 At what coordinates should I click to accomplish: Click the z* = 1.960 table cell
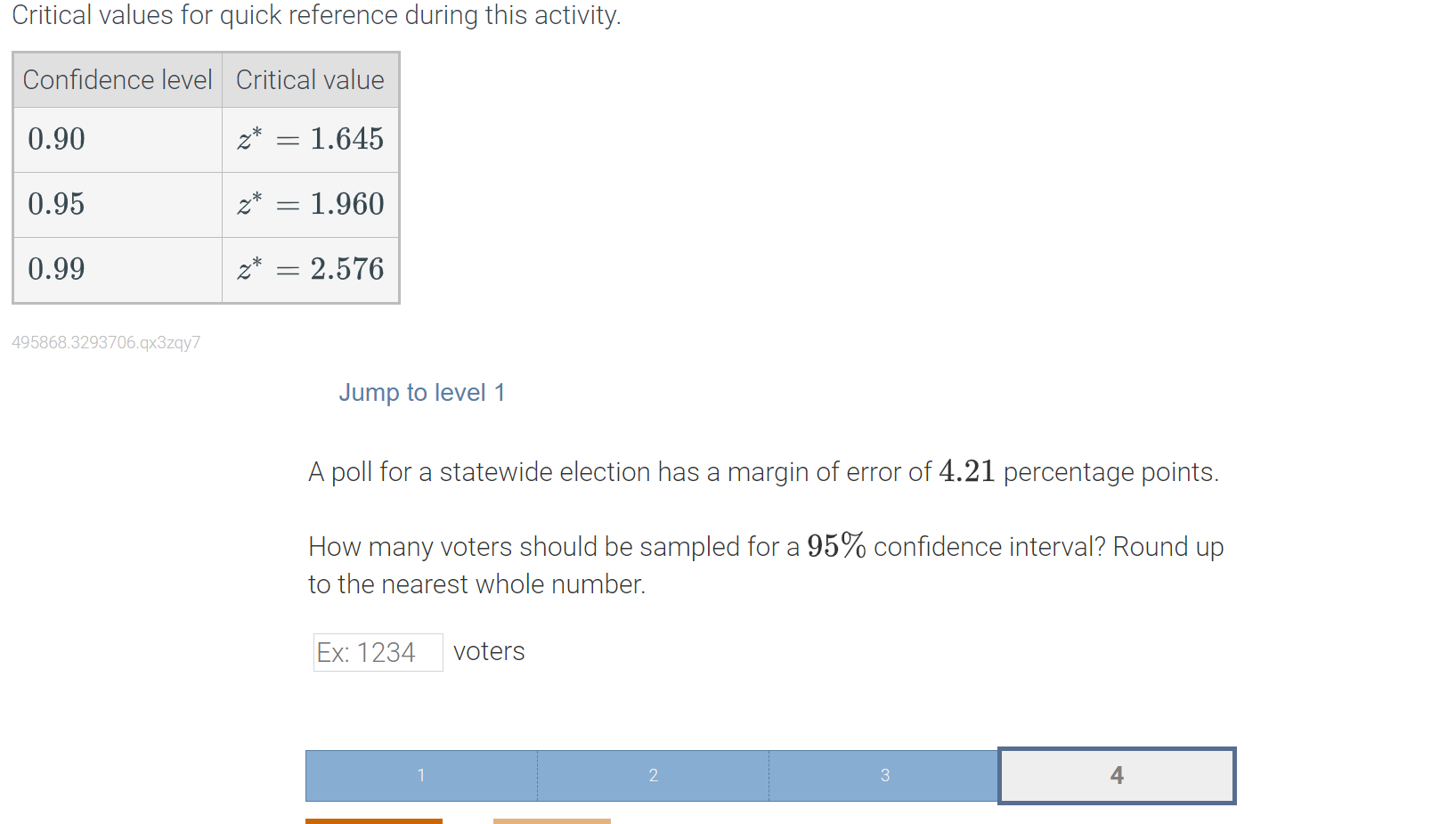pyautogui.click(x=309, y=204)
